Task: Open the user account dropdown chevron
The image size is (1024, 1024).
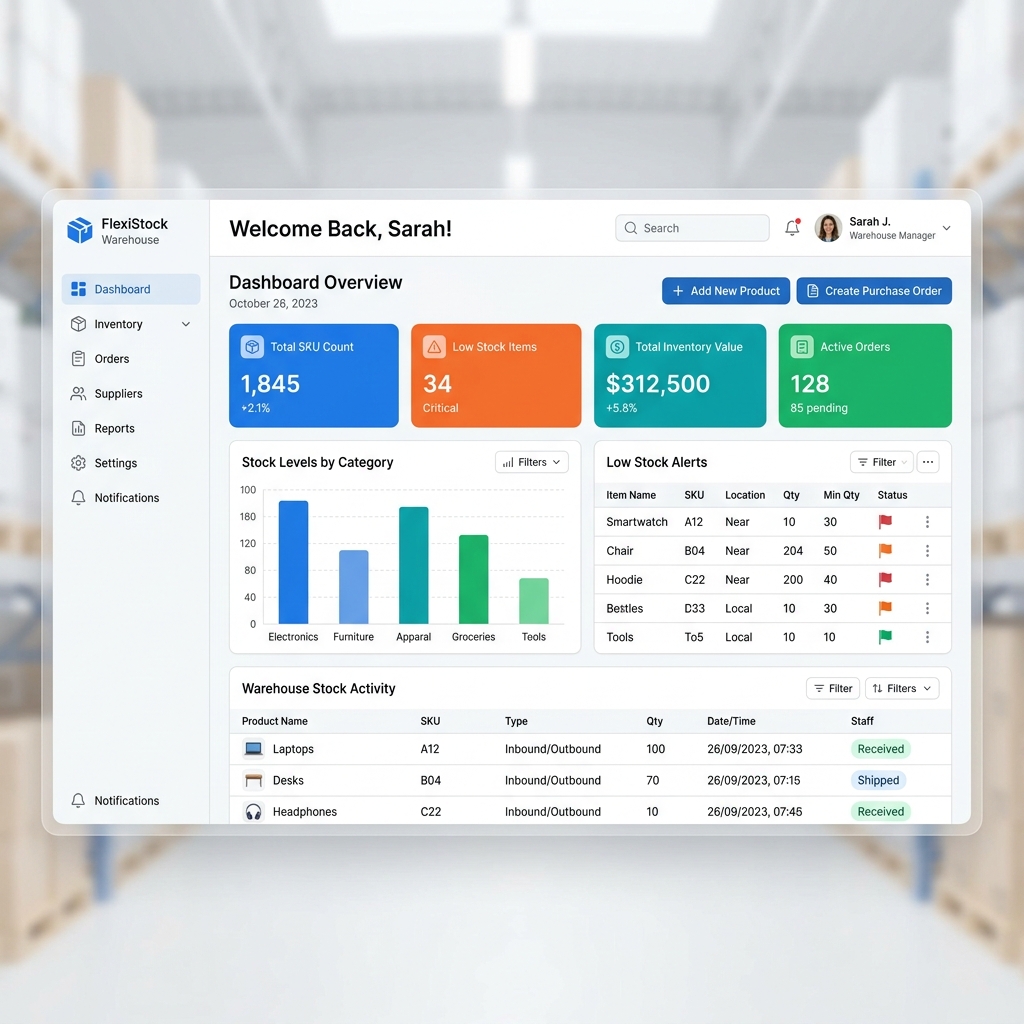Action: tap(946, 228)
